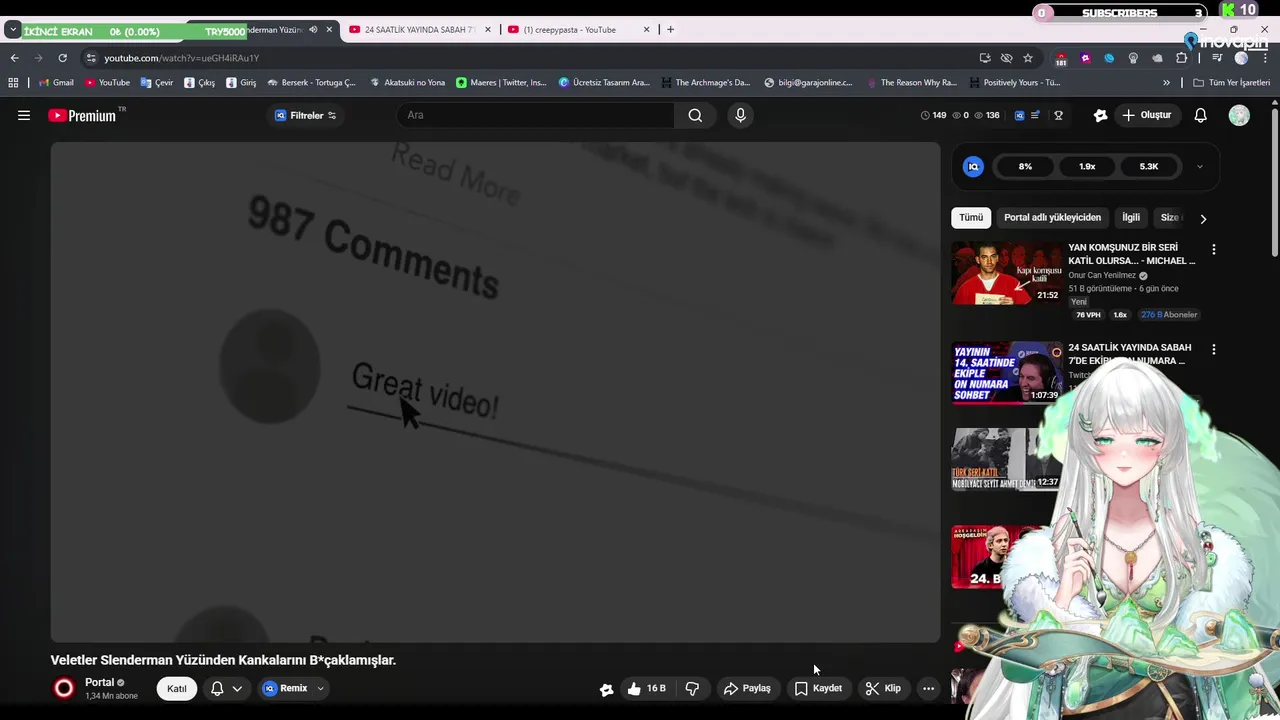Screen dimensions: 1280x720
Task: Click the browser address bar URL
Action: pyautogui.click(x=181, y=58)
